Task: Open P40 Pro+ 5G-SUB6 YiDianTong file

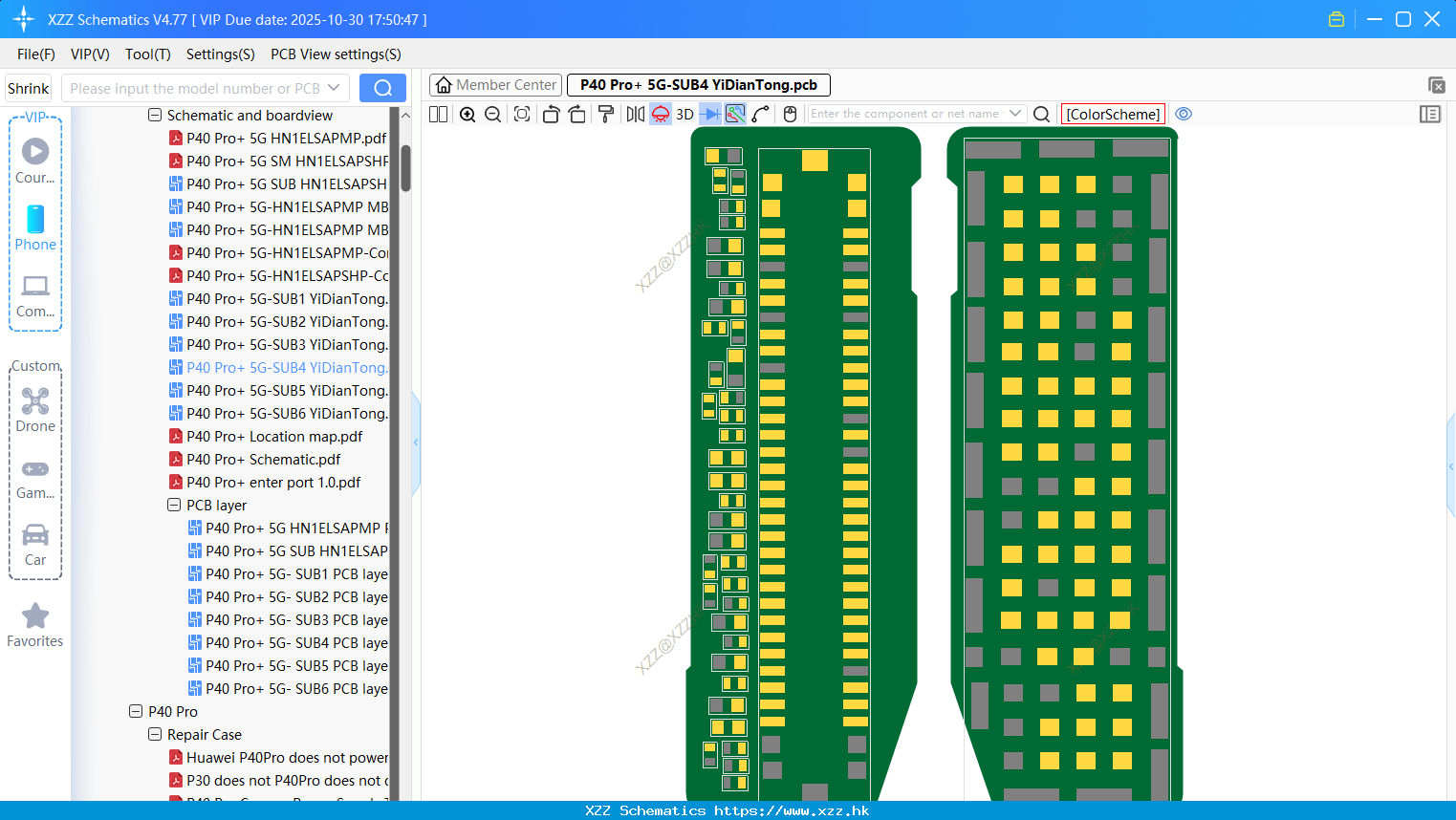Action: click(x=278, y=413)
